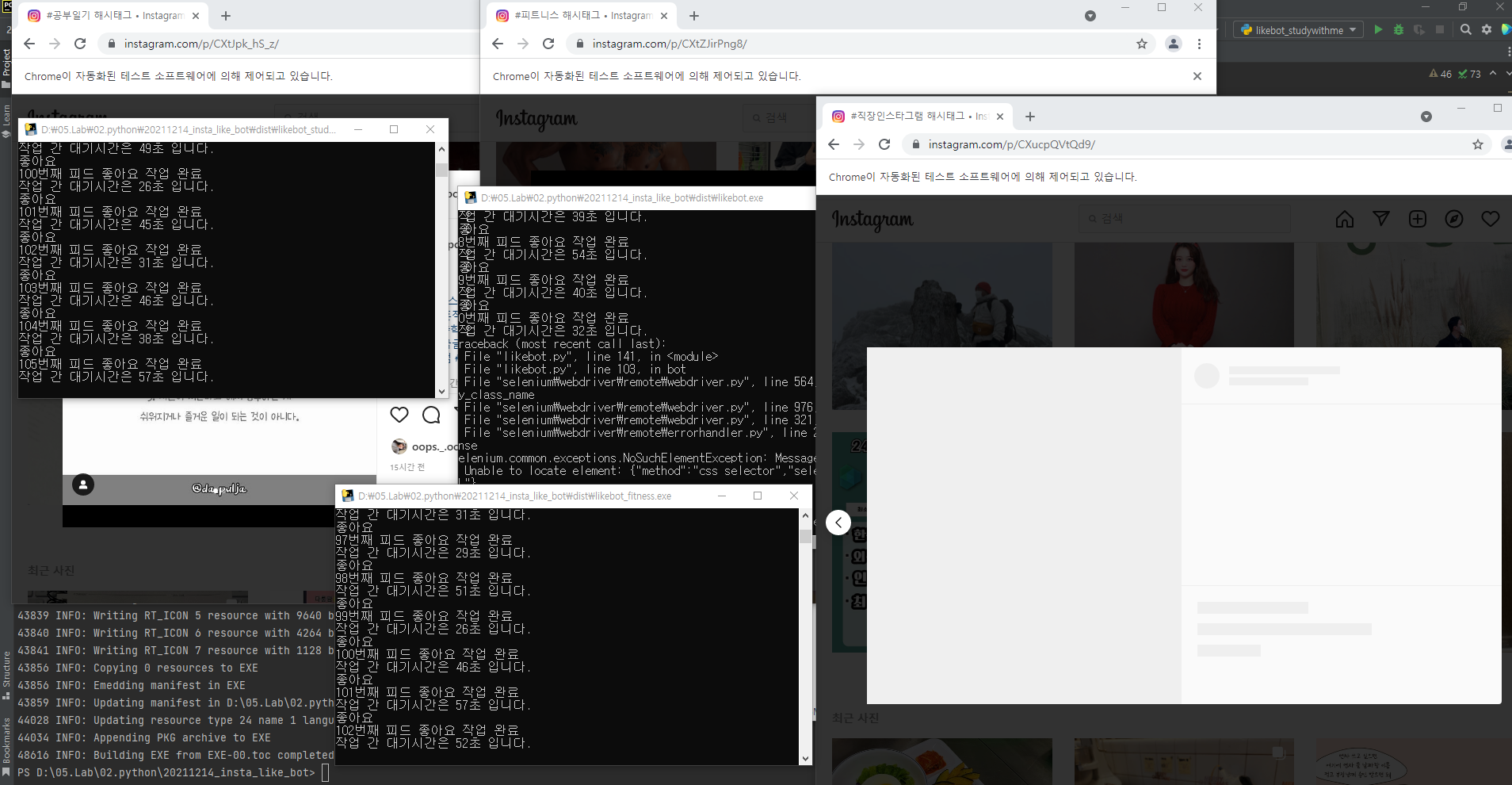Open new tab in the #직장인스타그램 Chrome window
The width and height of the screenshot is (1512, 785).
click(1030, 117)
